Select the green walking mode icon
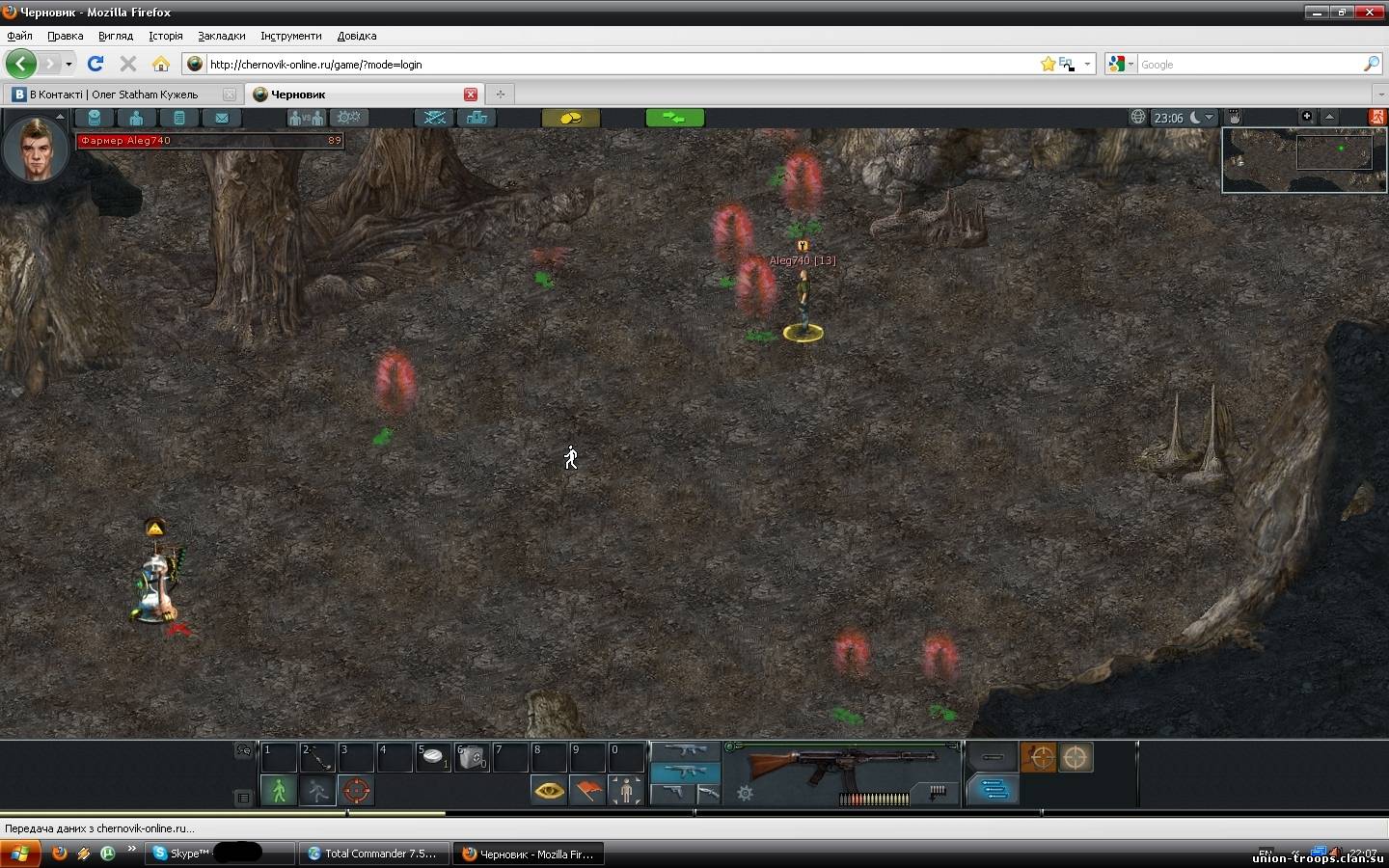 (x=279, y=791)
